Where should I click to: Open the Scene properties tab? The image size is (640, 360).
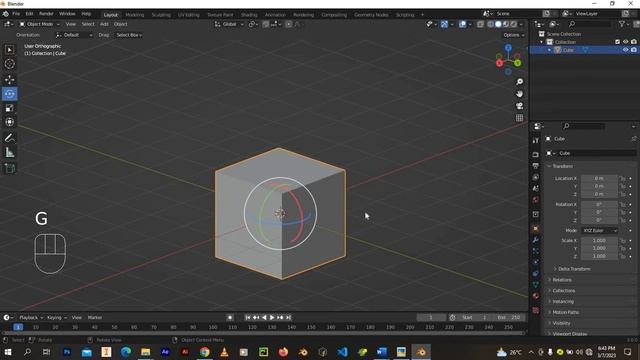tap(536, 188)
